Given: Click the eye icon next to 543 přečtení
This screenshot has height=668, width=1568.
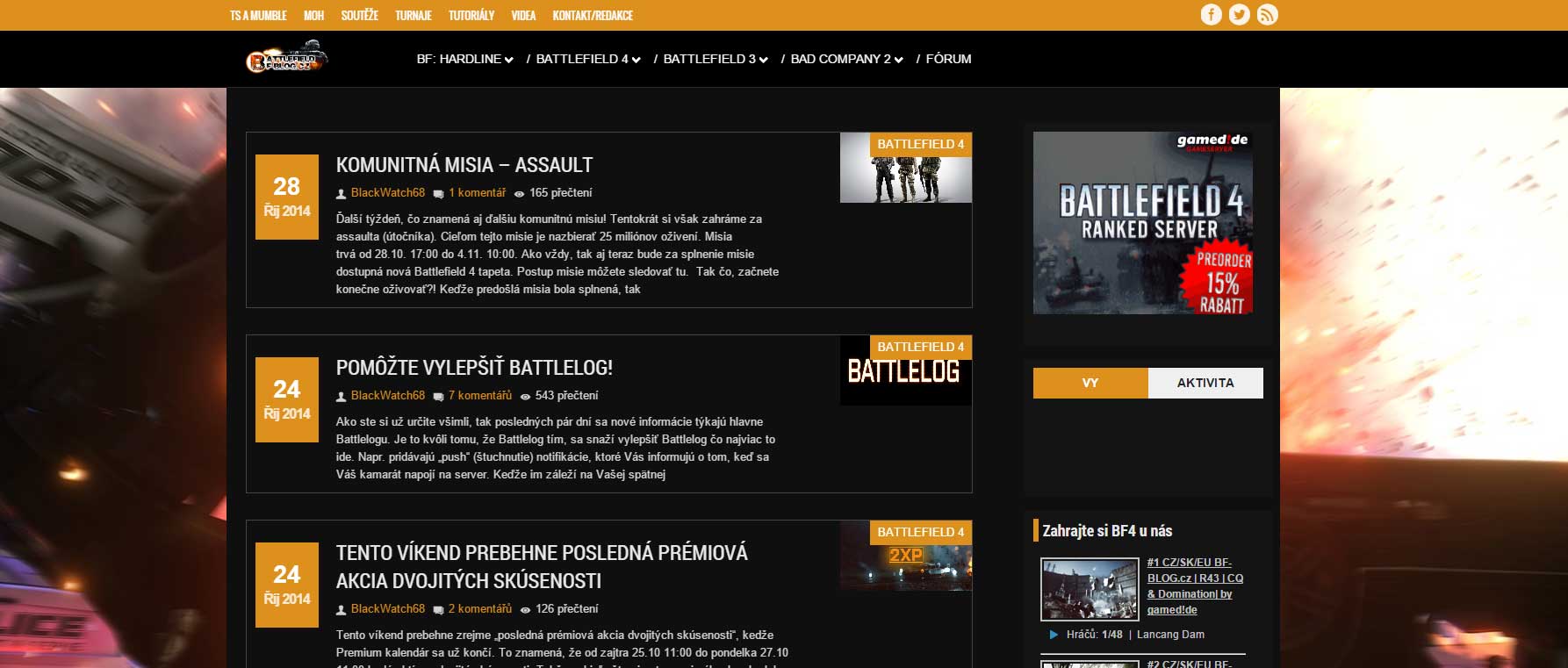Looking at the screenshot, I should click(x=525, y=396).
